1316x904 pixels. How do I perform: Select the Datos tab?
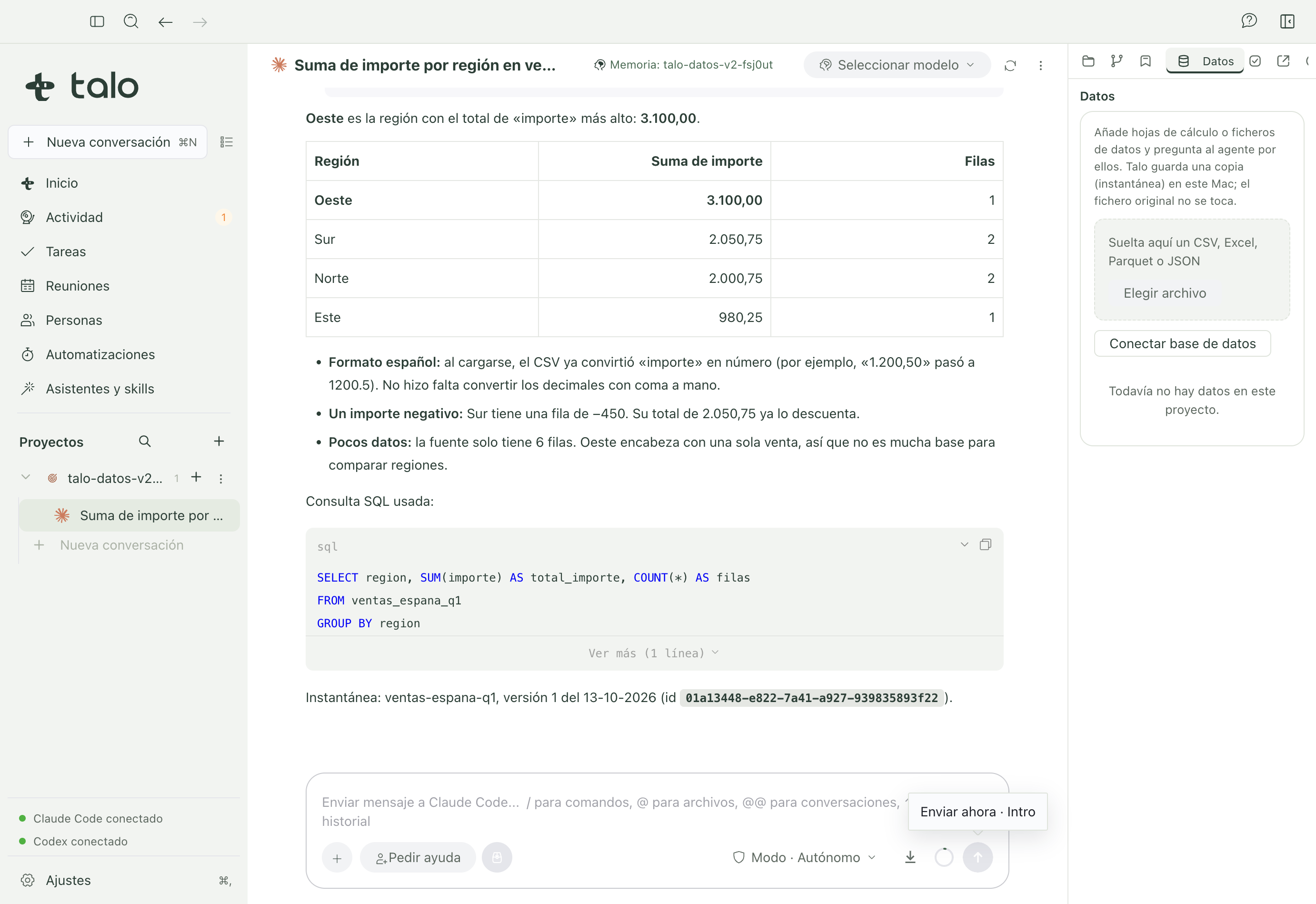pyautogui.click(x=1205, y=61)
